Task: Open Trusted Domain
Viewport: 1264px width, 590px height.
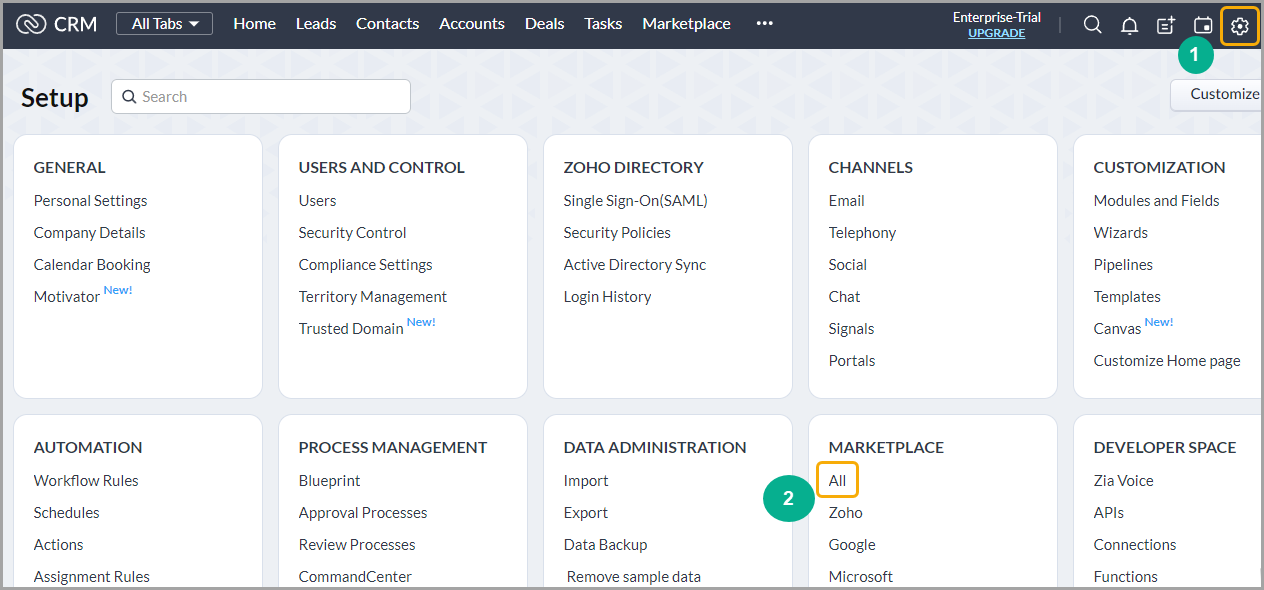Action: (x=351, y=329)
